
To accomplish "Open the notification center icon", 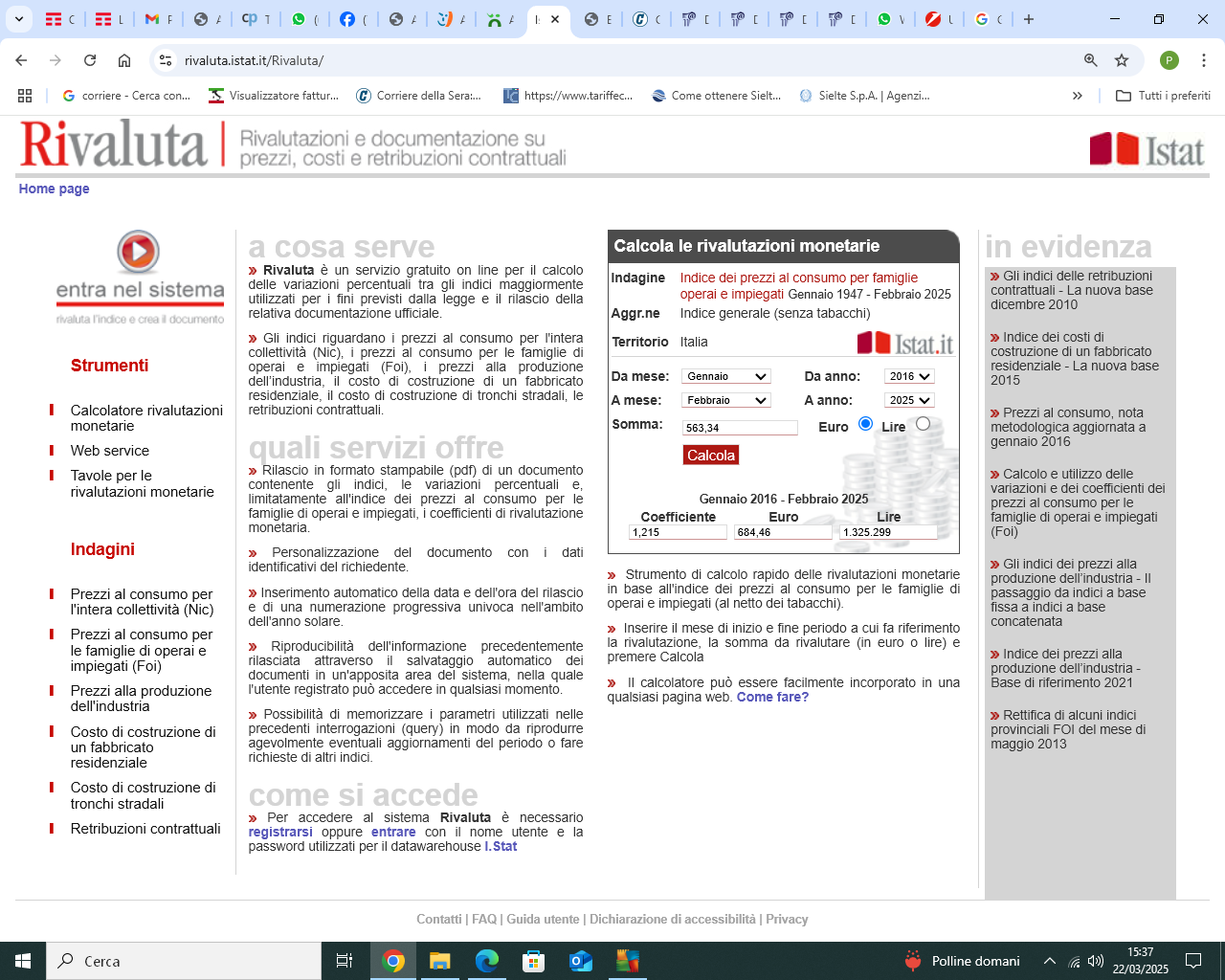I will pos(1193,961).
